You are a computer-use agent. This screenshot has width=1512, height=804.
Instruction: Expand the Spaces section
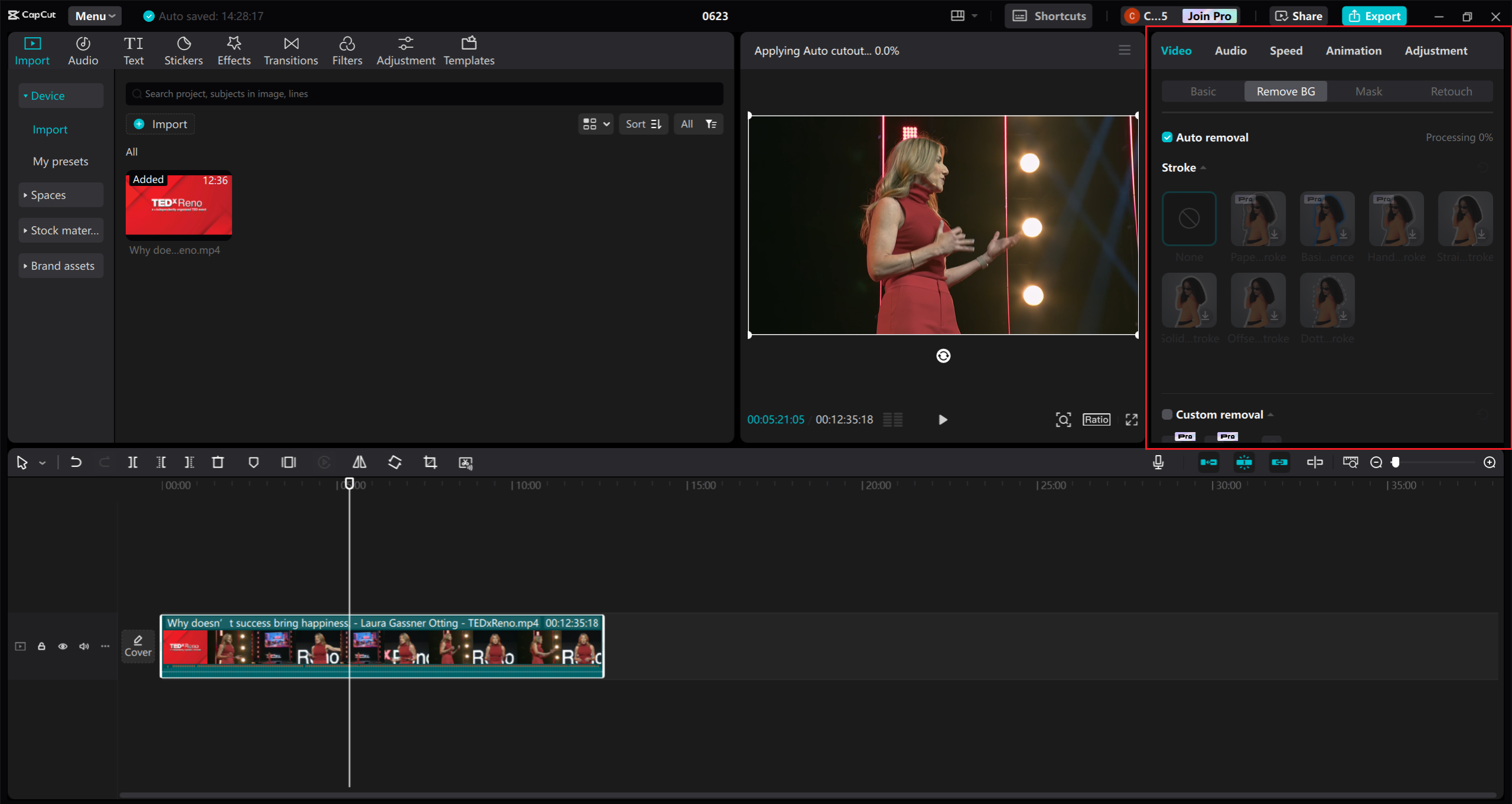coord(60,195)
